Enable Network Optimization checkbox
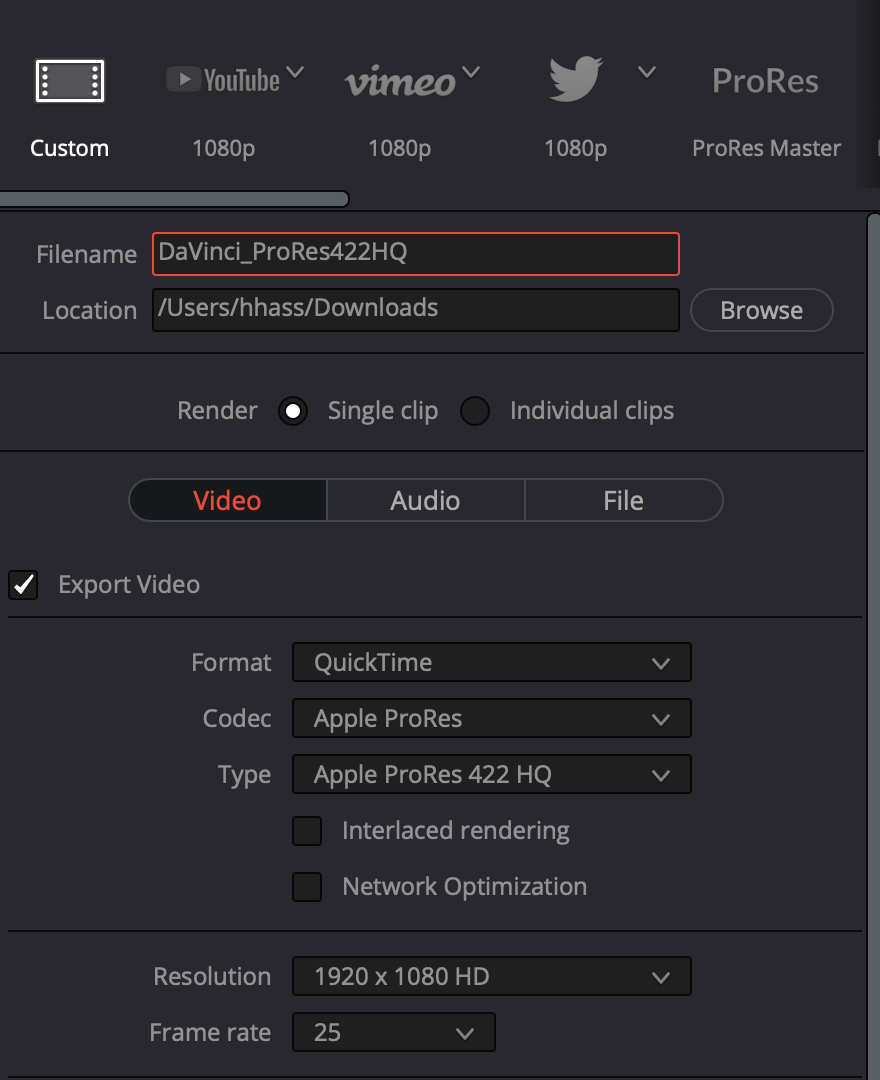 click(307, 887)
